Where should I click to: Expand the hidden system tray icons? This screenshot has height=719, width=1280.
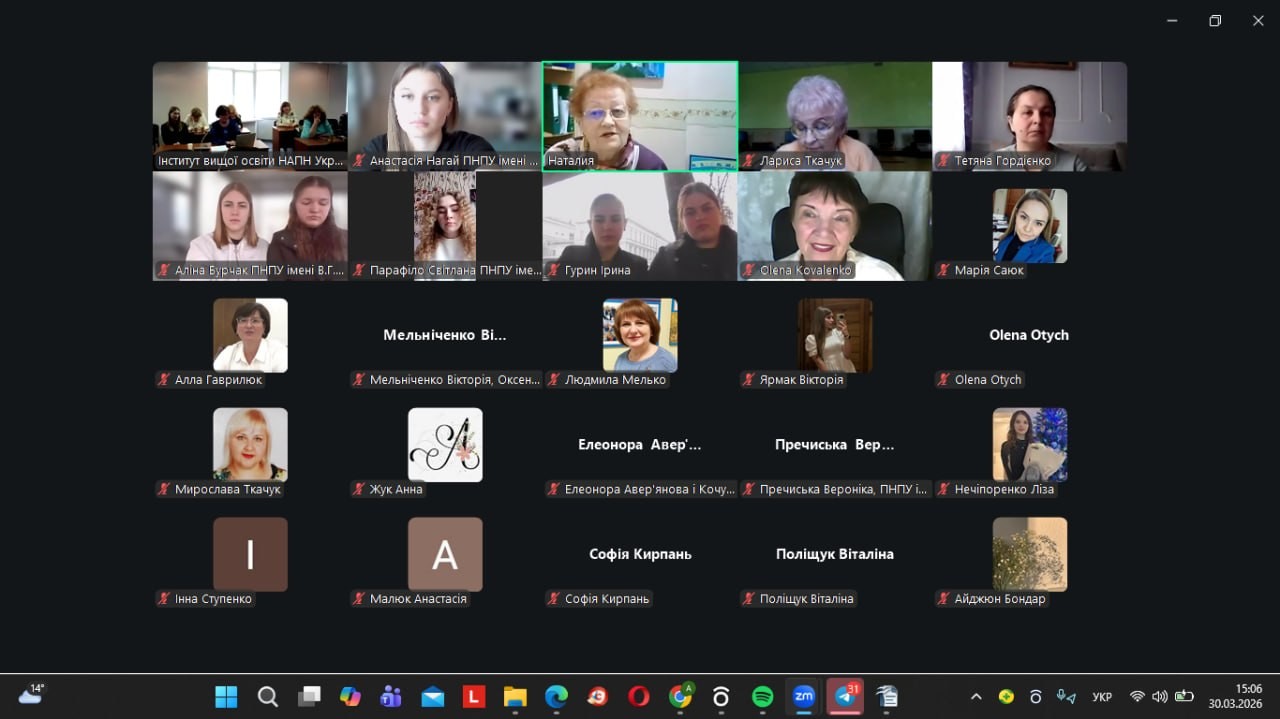(976, 697)
